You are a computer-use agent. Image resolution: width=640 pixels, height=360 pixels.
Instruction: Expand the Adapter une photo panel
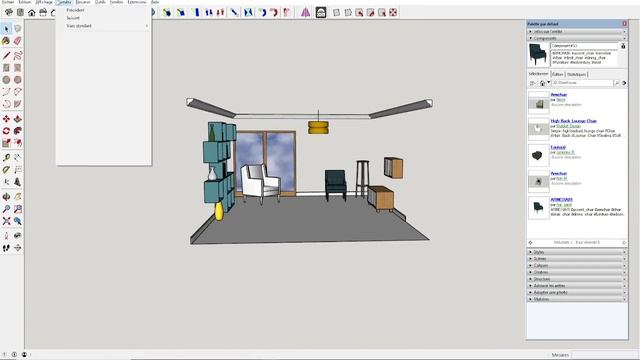pyautogui.click(x=577, y=293)
